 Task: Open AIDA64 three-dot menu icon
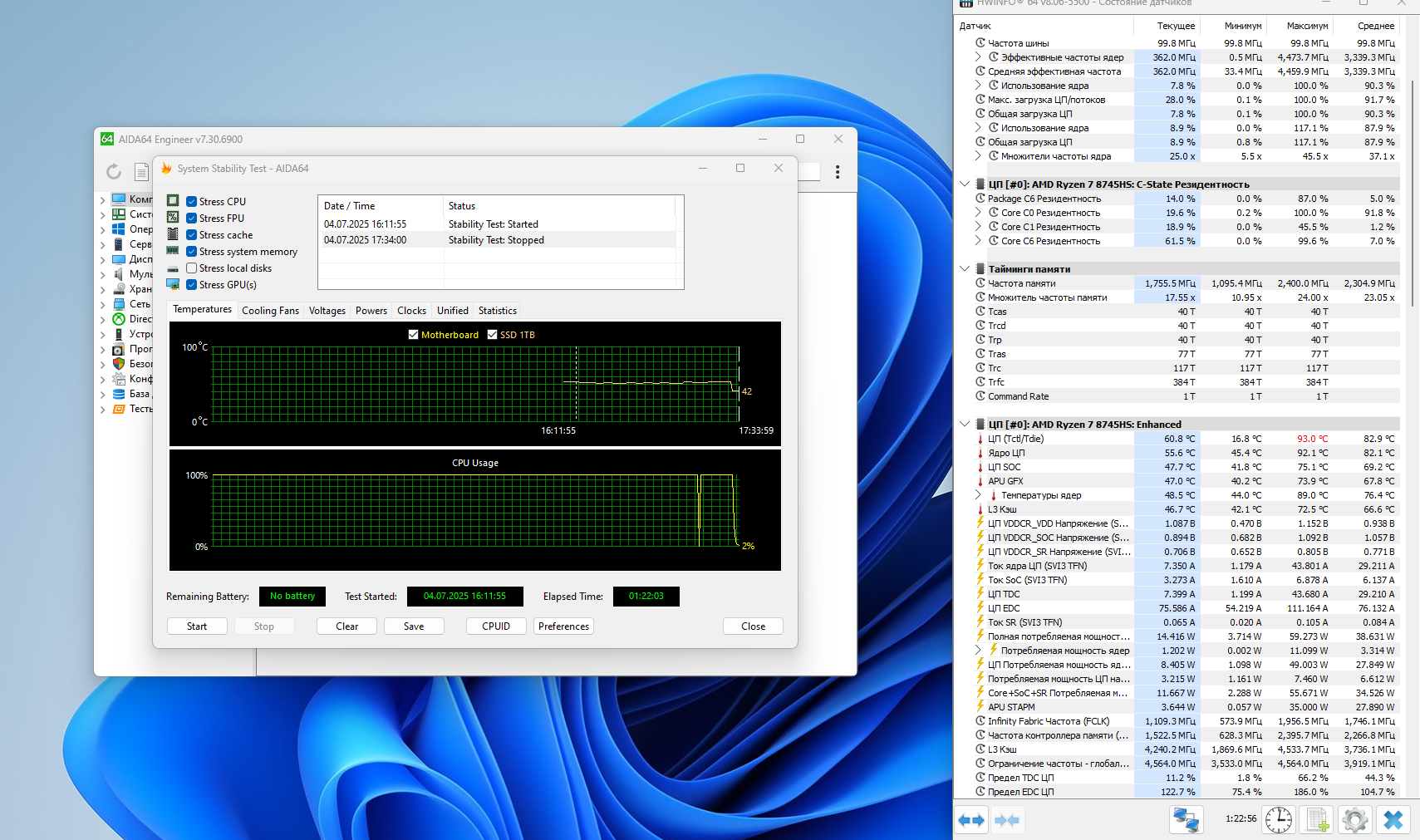(x=838, y=172)
